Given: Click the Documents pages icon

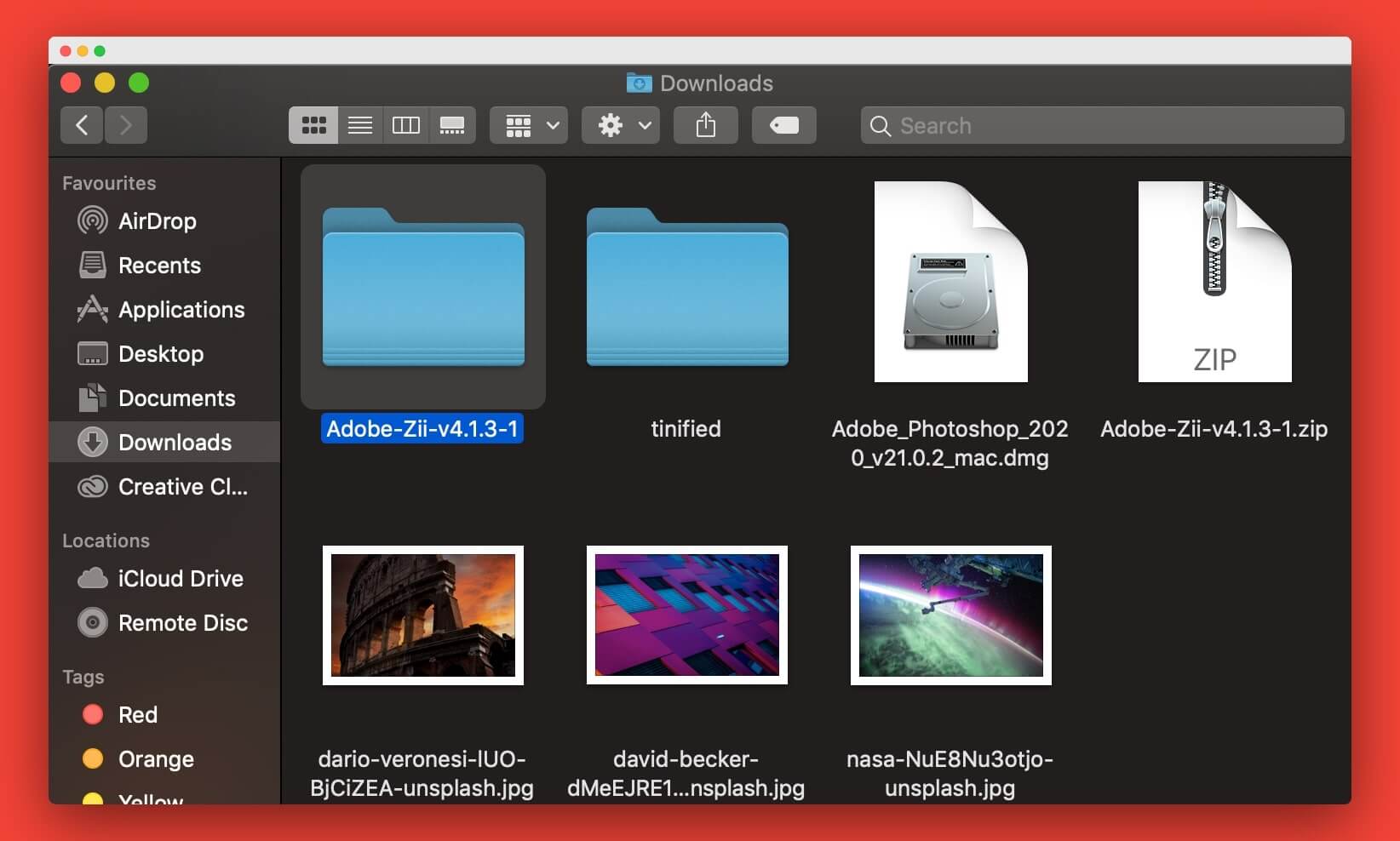Looking at the screenshot, I should tap(93, 398).
